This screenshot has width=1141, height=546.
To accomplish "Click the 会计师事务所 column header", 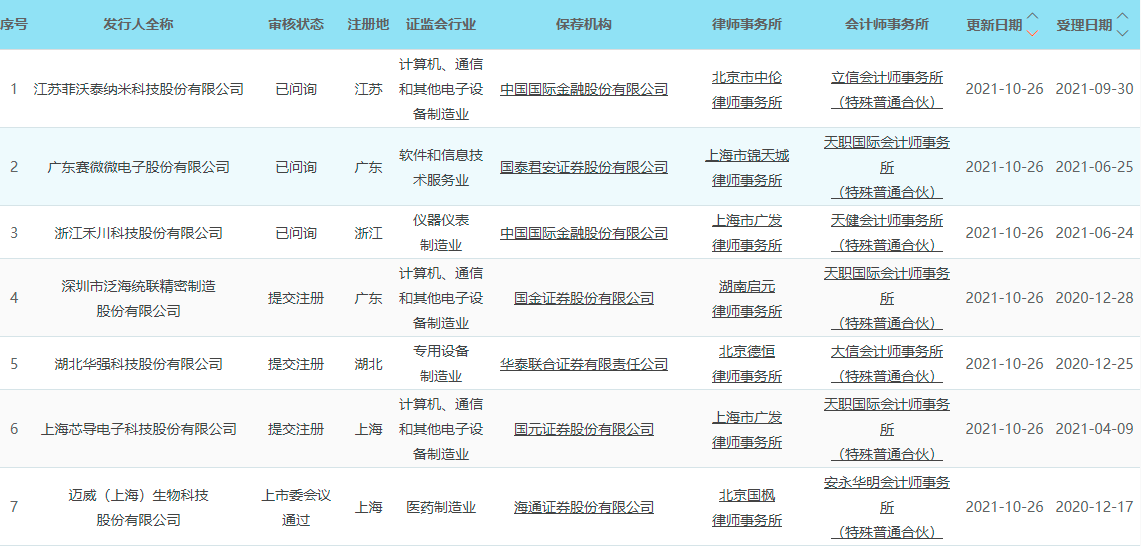I will pyautogui.click(x=887, y=25).
